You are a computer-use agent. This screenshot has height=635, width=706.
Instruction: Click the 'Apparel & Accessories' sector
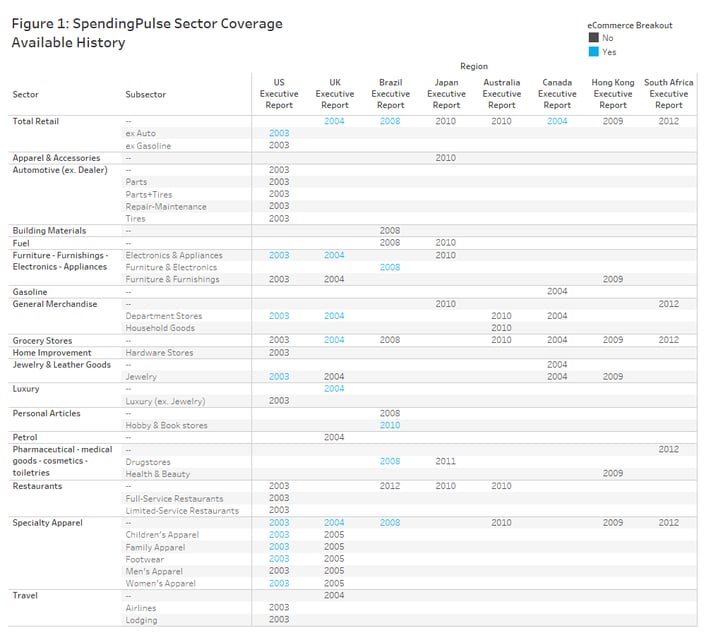click(56, 158)
